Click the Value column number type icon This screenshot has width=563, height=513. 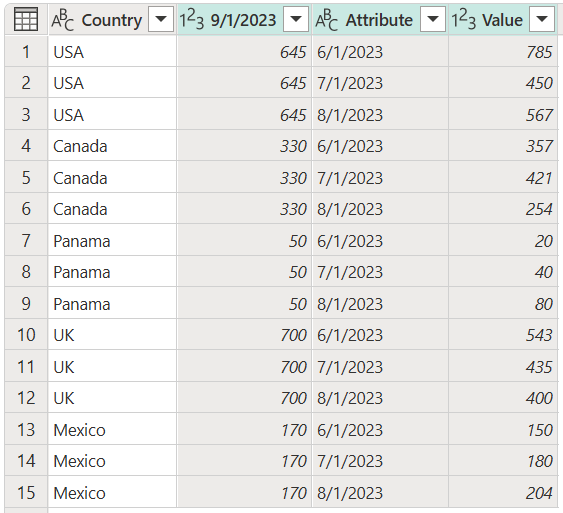pos(464,20)
